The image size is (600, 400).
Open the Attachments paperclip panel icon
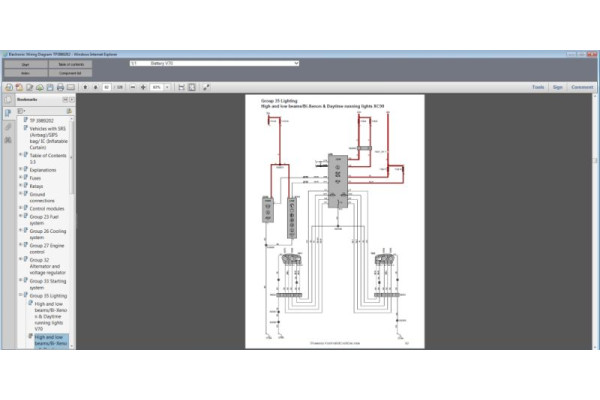pos(9,127)
